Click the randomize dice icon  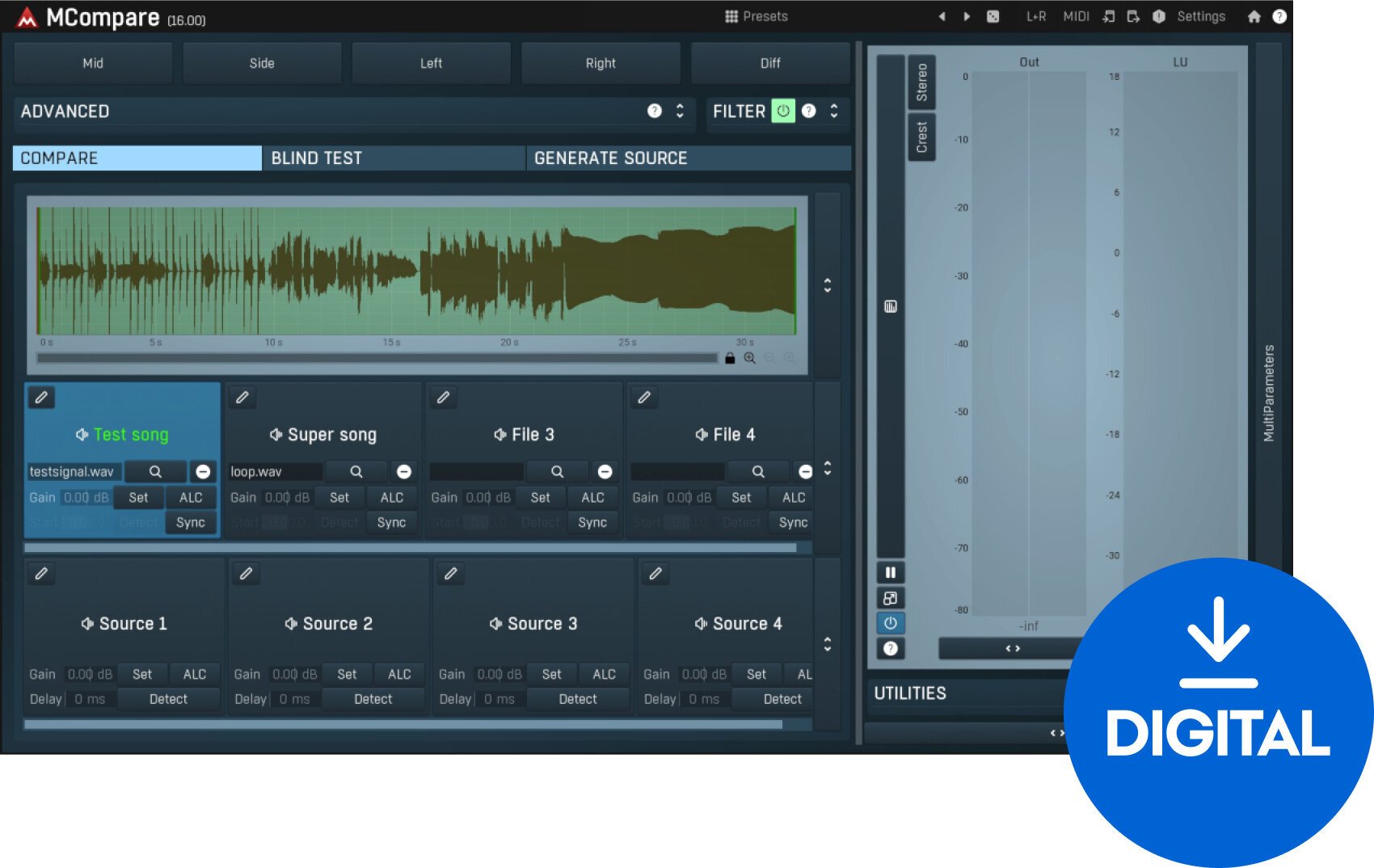(993, 16)
